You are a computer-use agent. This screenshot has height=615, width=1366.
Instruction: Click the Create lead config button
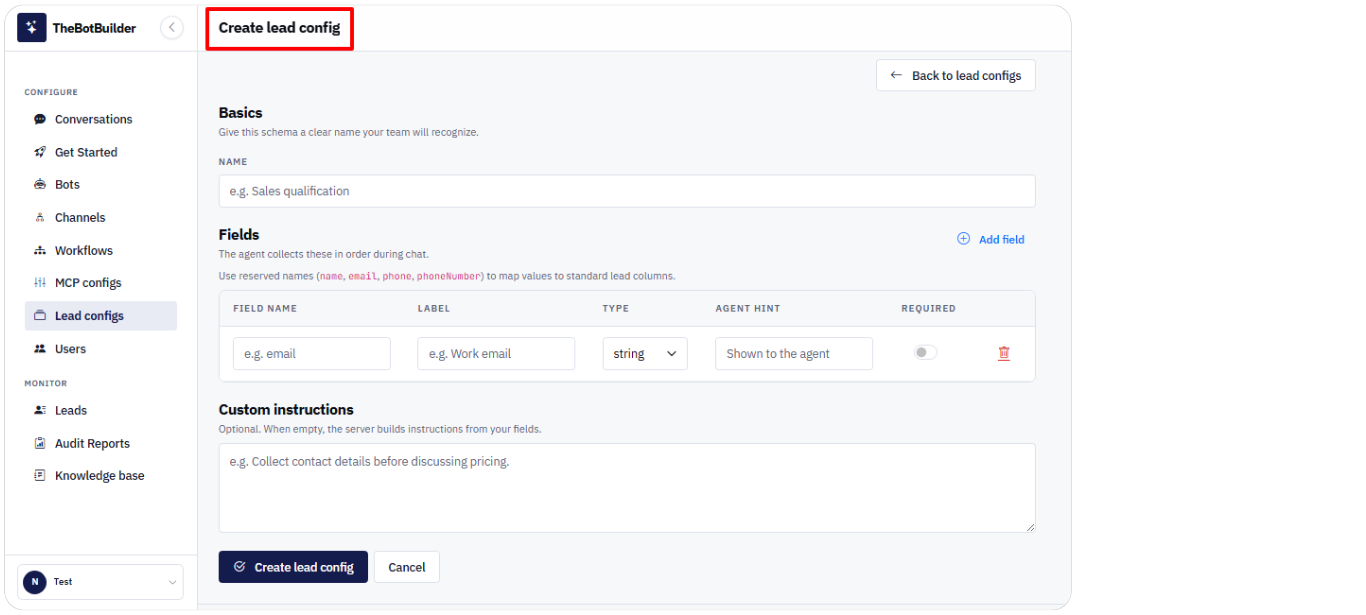(293, 567)
